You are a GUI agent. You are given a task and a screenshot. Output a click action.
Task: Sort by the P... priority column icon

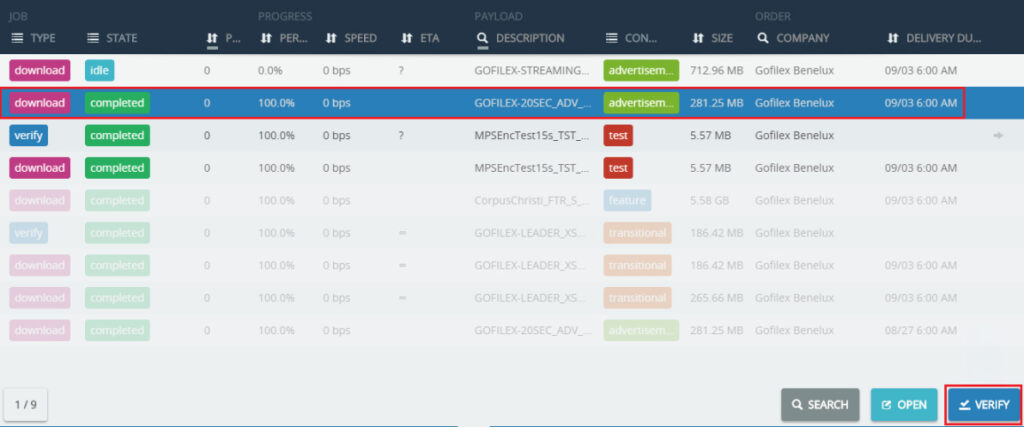coord(212,39)
